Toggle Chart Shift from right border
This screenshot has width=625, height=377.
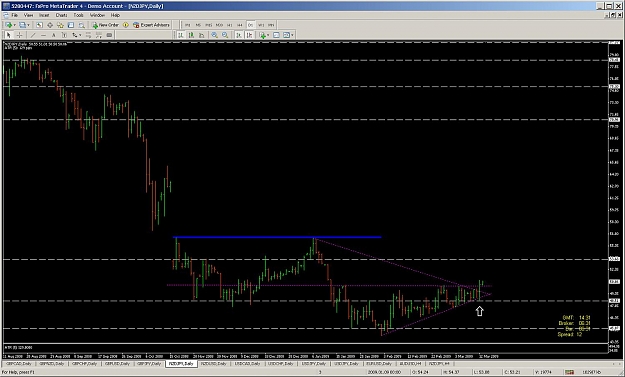pos(249,35)
